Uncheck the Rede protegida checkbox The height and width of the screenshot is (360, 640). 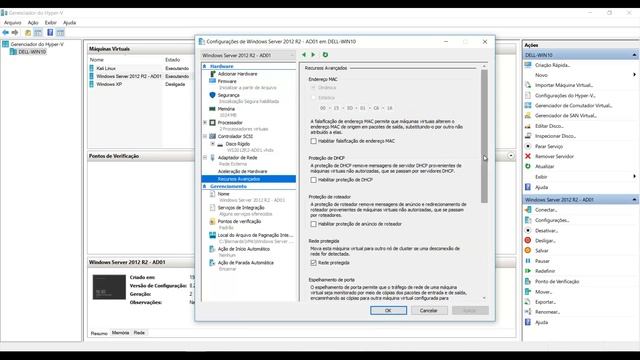[313, 263]
